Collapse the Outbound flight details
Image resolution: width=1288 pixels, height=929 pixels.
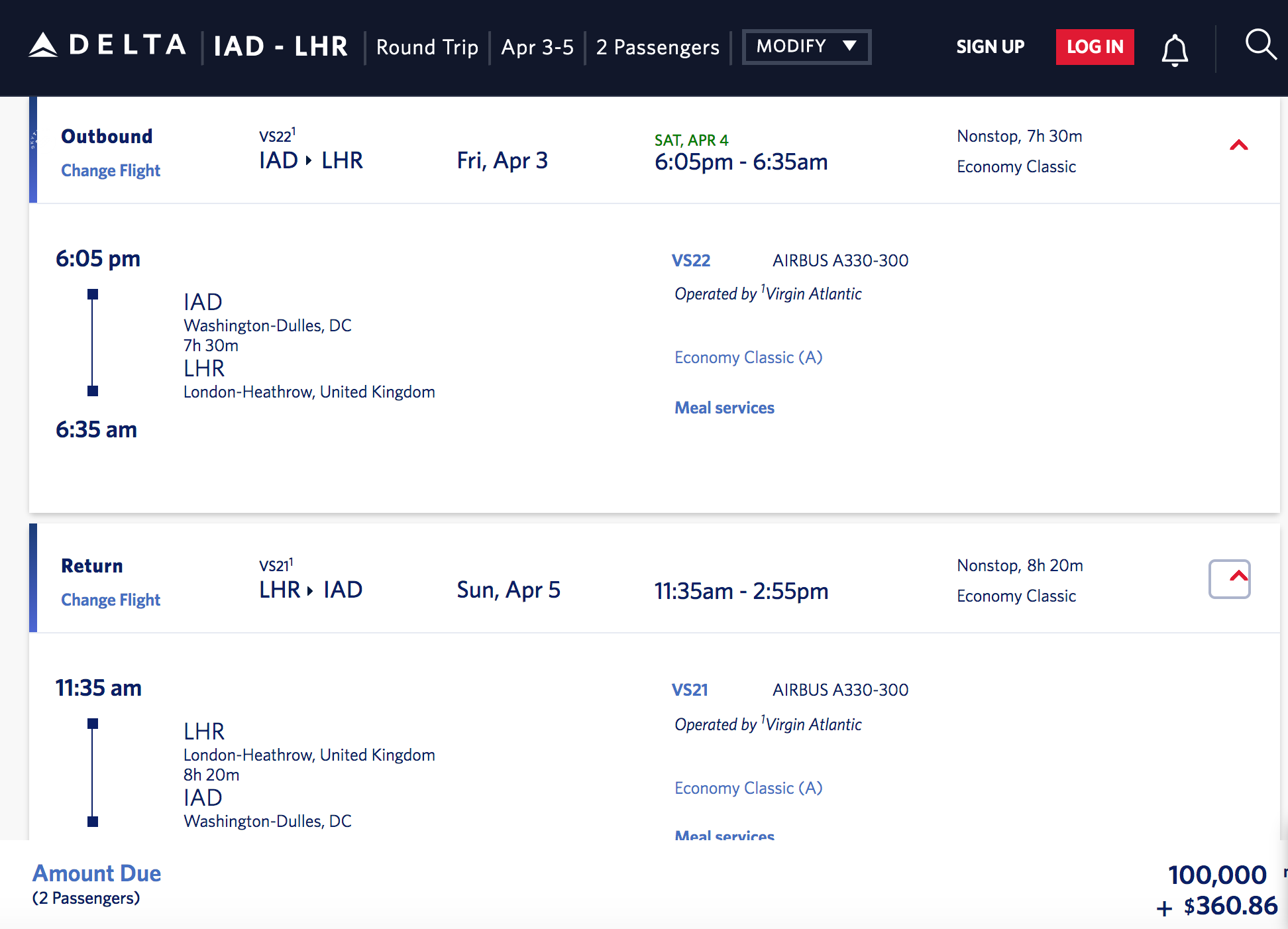pos(1238,145)
